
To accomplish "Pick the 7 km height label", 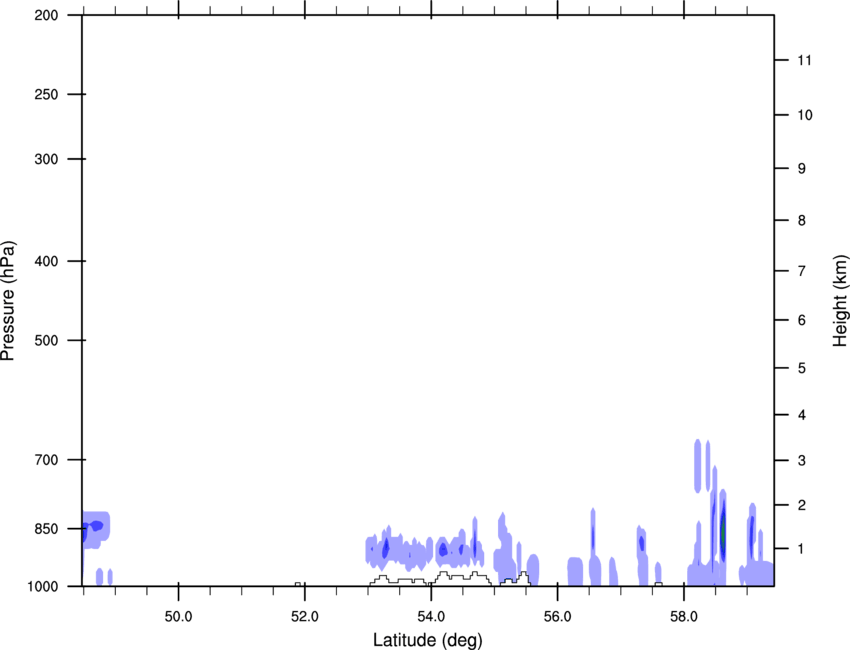I will 802,271.
